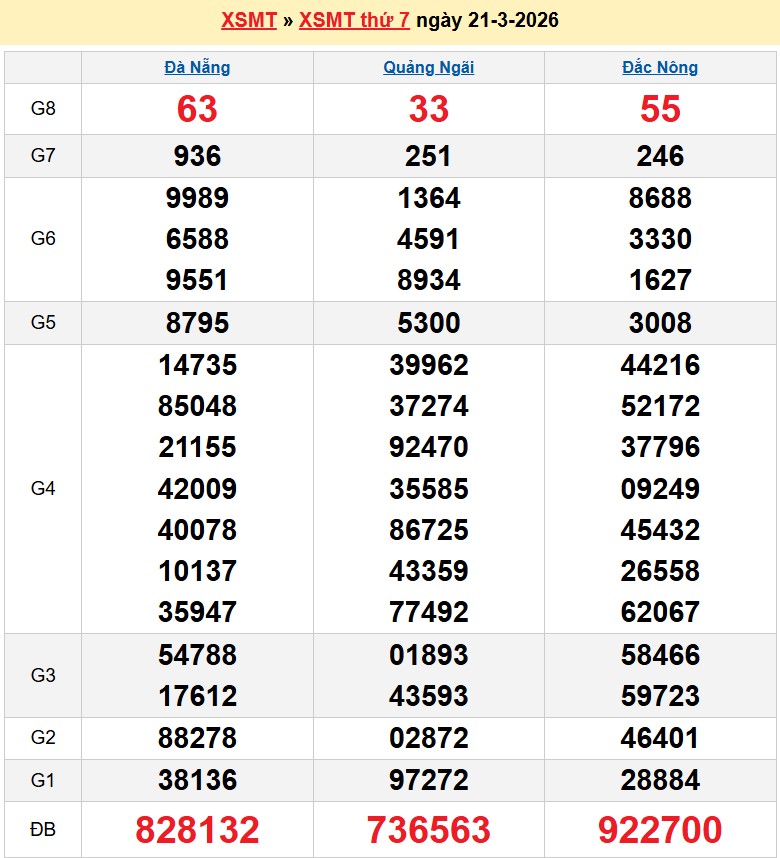Viewport: 780px width, 858px height.
Task: Select the G2 number 02872
Action: coord(428,738)
